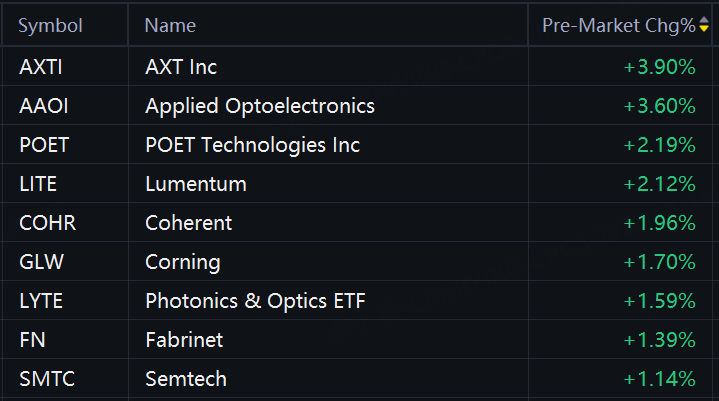Screen dimensions: 719x401
Task: Select the +2.12% value for Lumentum
Action: tap(659, 184)
